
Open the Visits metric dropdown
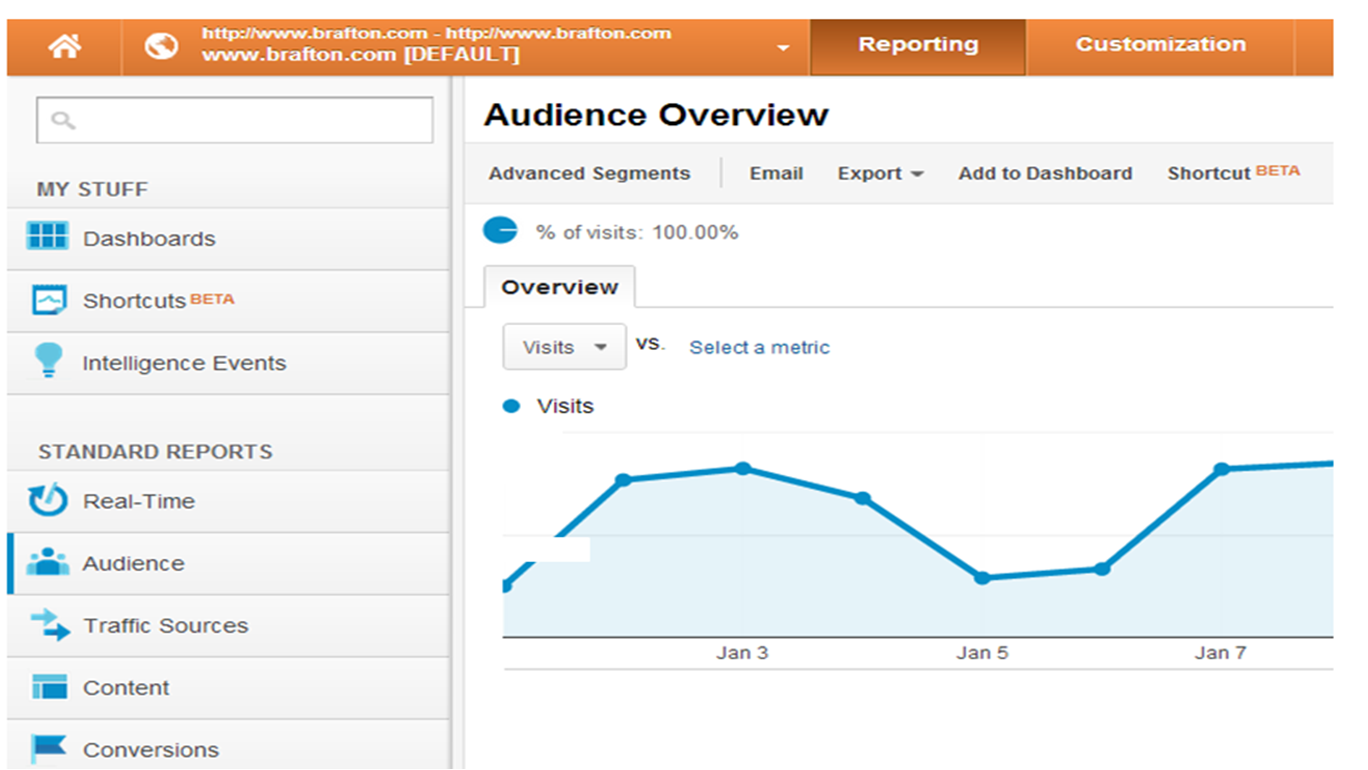coord(565,347)
